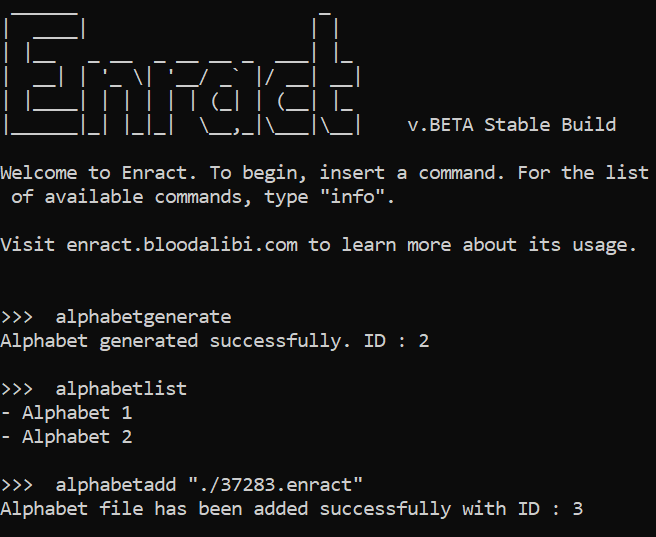Click the ID : 2 output value

[x=396, y=341]
